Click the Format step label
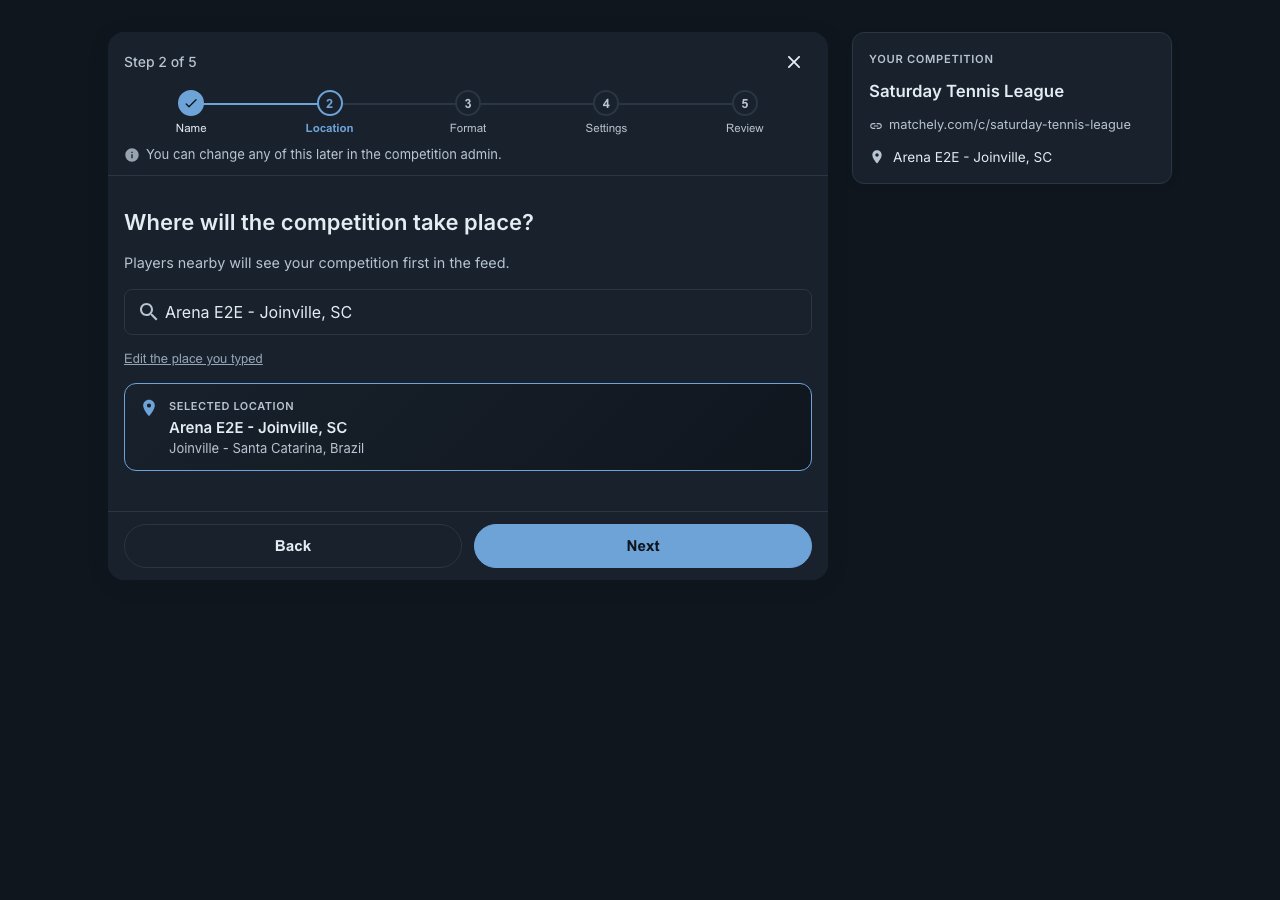1280x900 pixels. [x=468, y=128]
